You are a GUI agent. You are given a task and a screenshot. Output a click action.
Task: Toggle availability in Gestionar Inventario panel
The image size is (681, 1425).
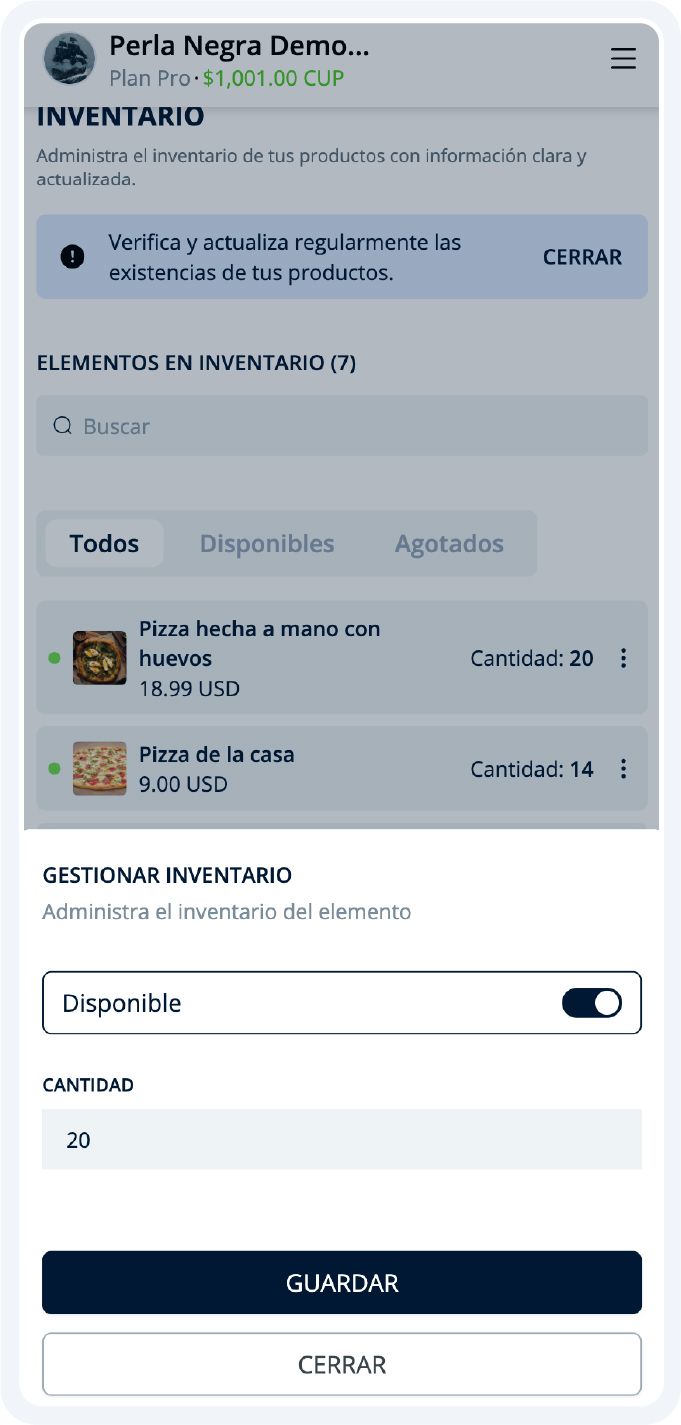(x=591, y=1002)
